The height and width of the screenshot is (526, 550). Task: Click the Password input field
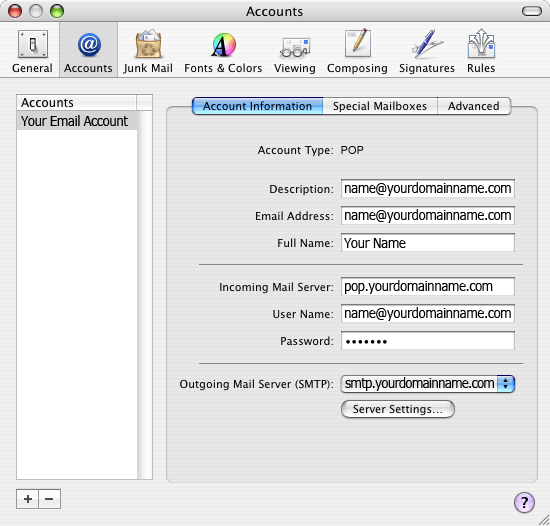pyautogui.click(x=428, y=341)
